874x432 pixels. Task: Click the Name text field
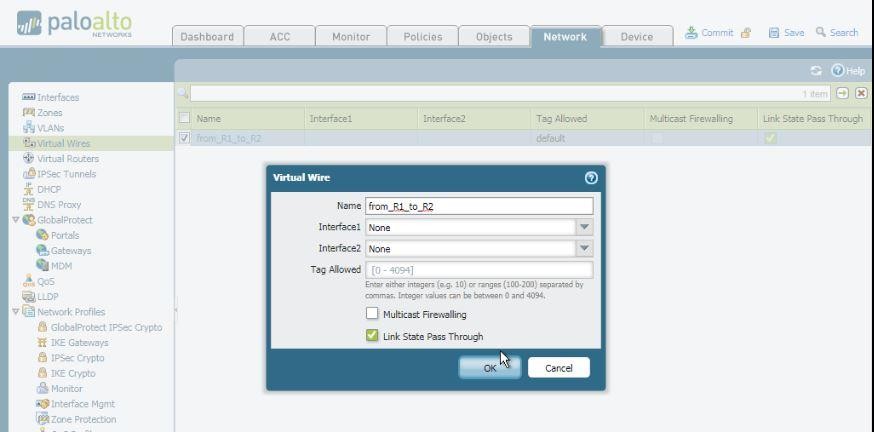coord(479,206)
